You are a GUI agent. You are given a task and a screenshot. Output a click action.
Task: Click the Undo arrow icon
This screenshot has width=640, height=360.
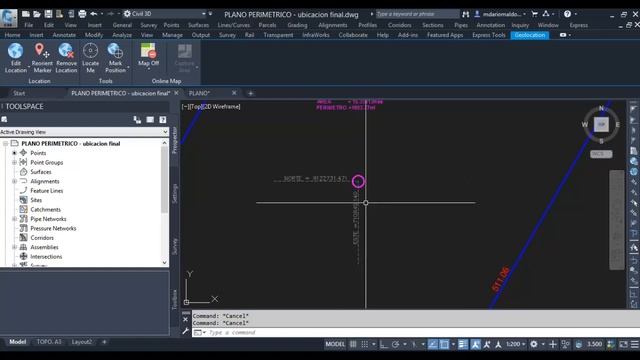coord(94,14)
